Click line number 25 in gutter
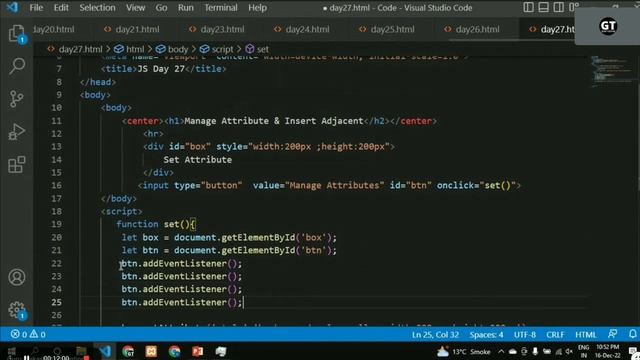640x360 pixels. click(56, 302)
